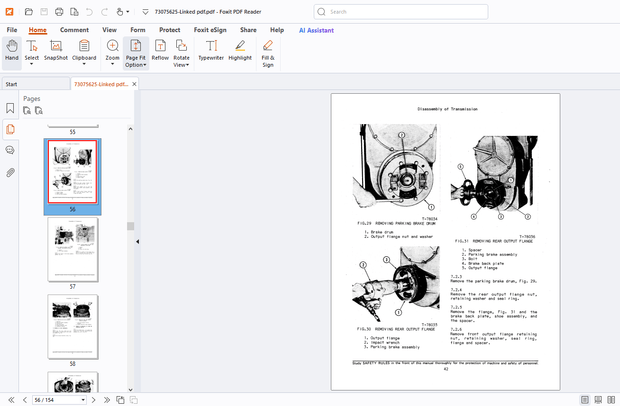Screen dimensions: 620x406
Task: Switch to facing pages view mode
Action: click(611, 400)
